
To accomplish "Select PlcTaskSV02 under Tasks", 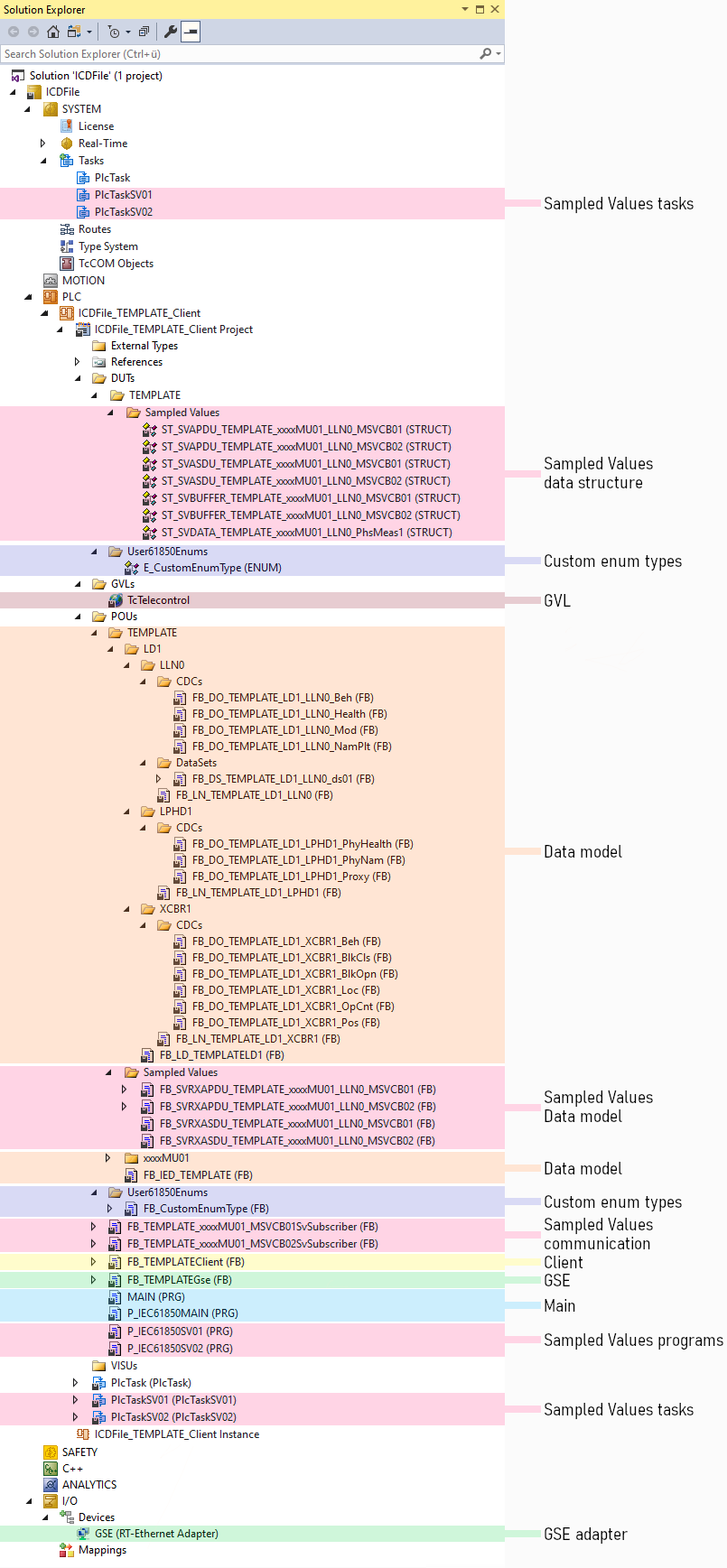I will (124, 212).
